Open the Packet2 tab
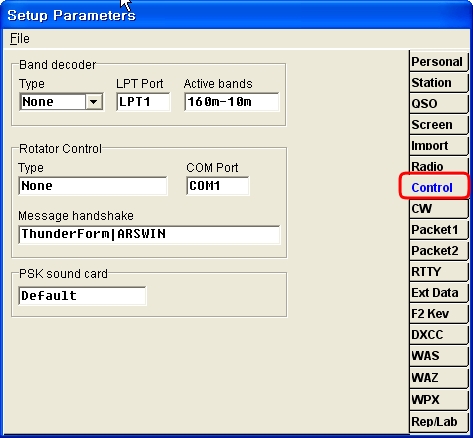Image resolution: width=473 pixels, height=438 pixels. click(438, 251)
